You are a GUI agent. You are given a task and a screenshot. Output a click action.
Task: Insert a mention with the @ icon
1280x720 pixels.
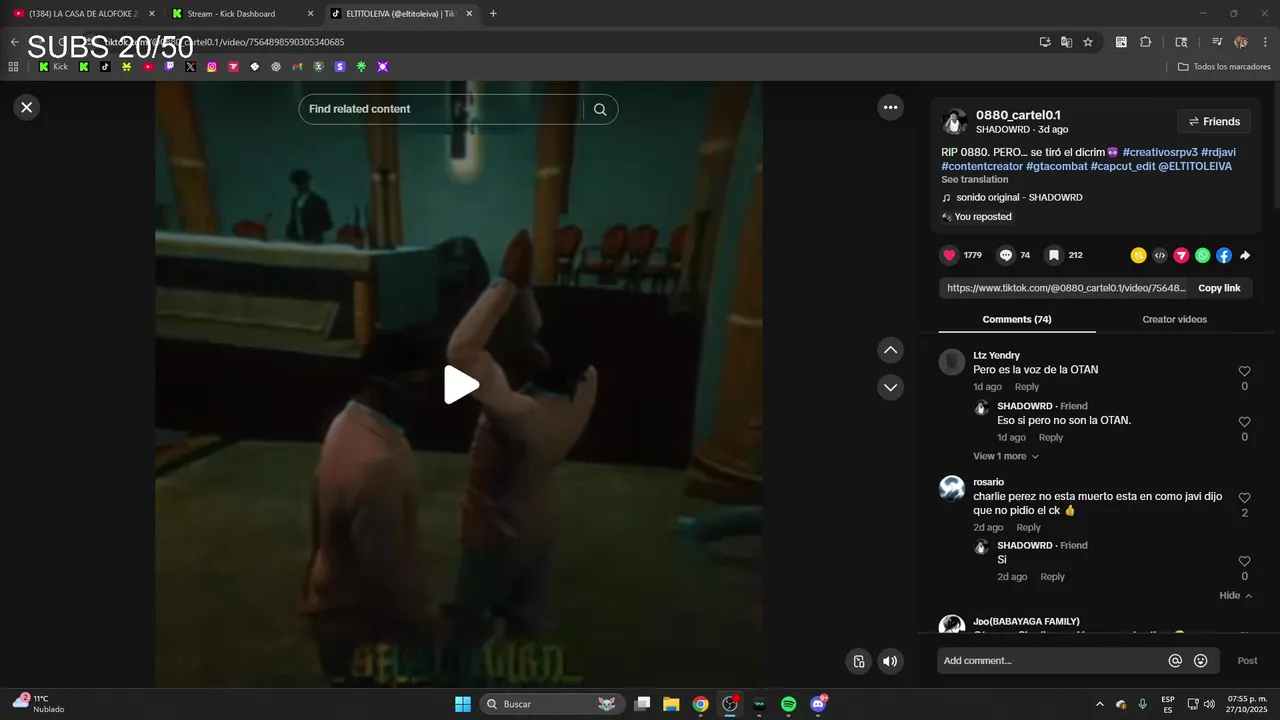pyautogui.click(x=1175, y=661)
